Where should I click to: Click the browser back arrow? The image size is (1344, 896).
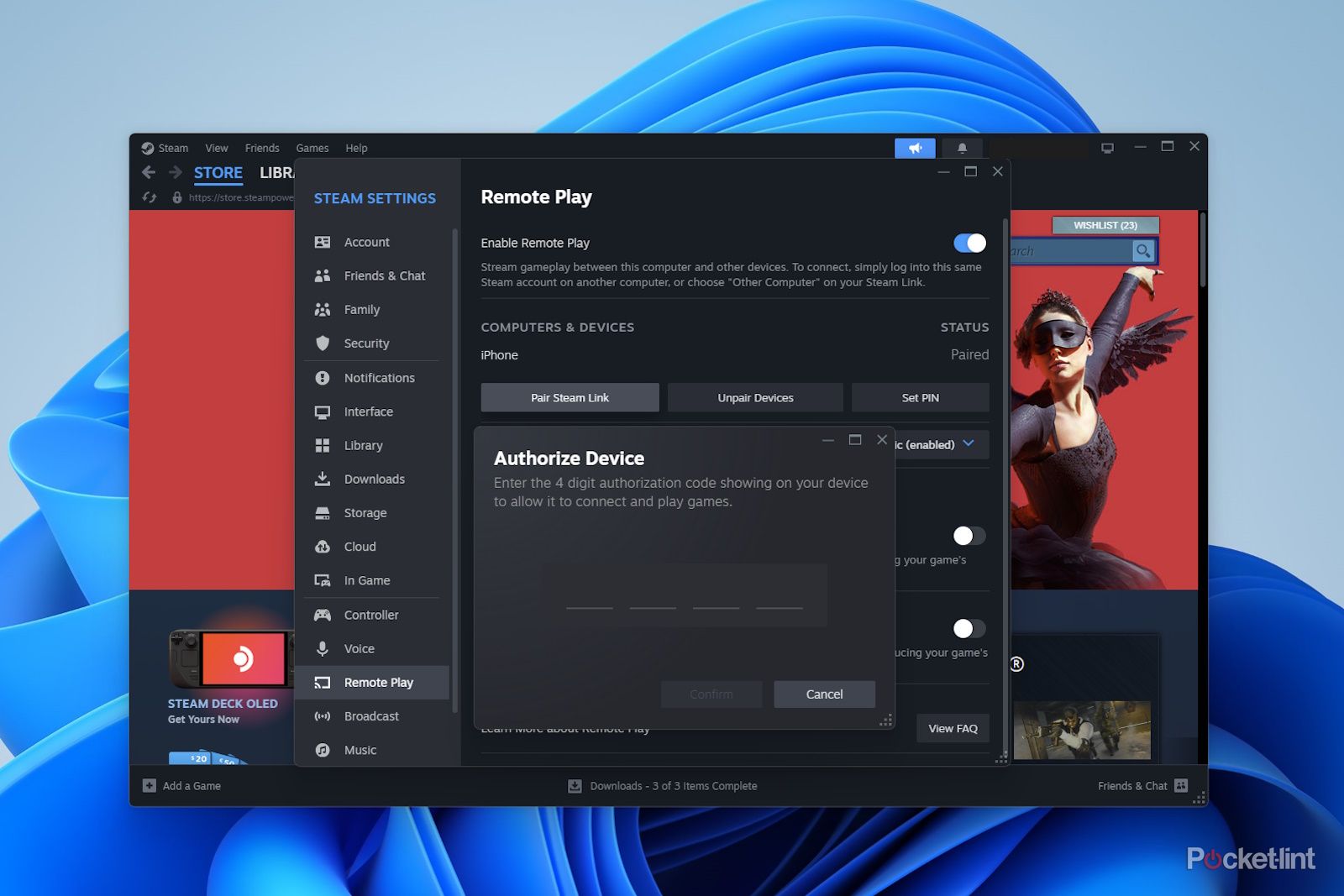(x=149, y=172)
